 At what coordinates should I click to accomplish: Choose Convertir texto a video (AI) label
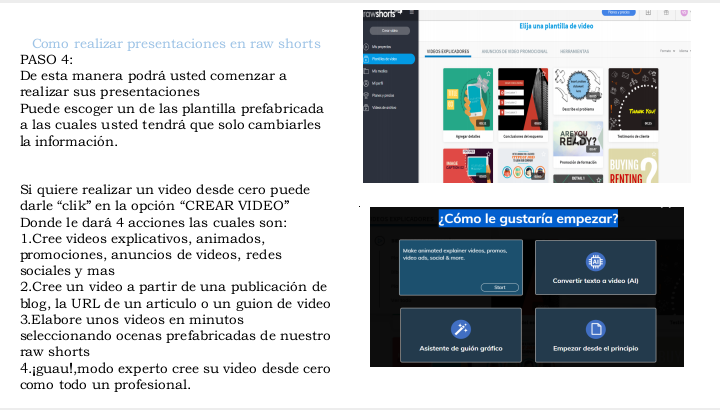coord(596,281)
